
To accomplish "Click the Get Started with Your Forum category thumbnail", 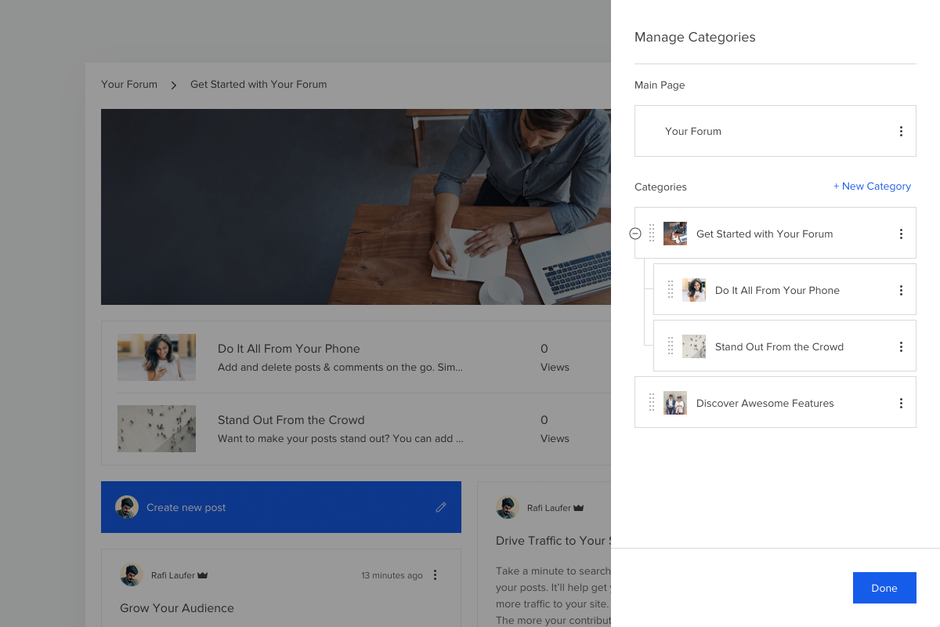I will coord(675,233).
